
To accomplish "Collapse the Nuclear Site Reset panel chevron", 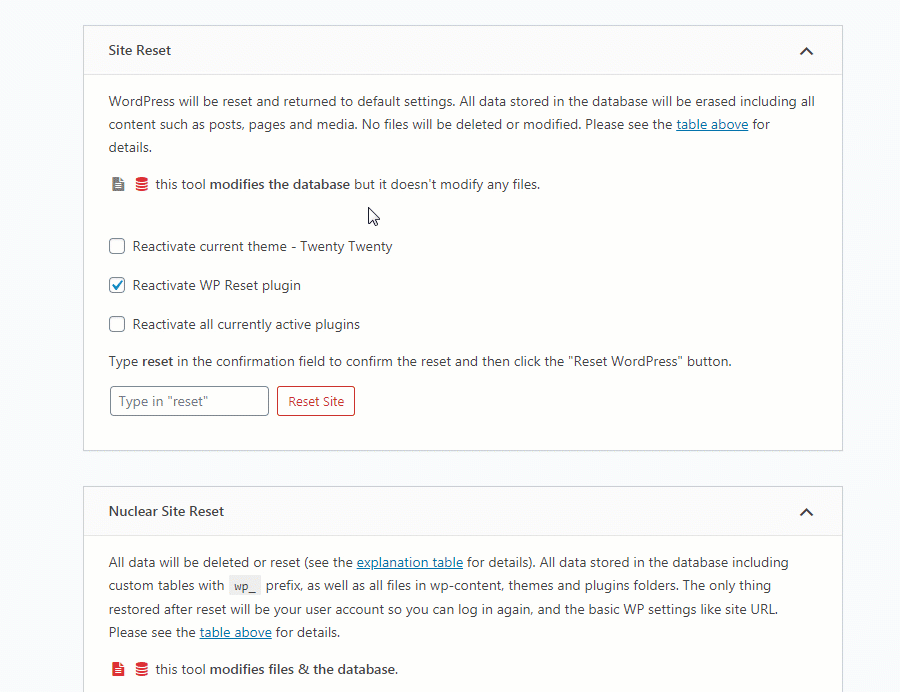I will coord(806,512).
